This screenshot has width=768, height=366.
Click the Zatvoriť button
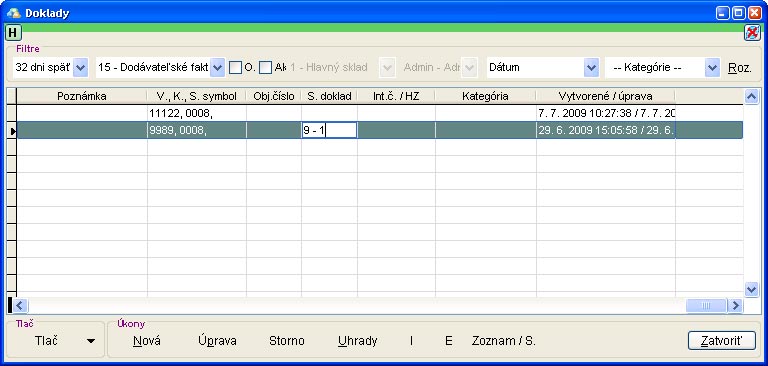click(721, 341)
